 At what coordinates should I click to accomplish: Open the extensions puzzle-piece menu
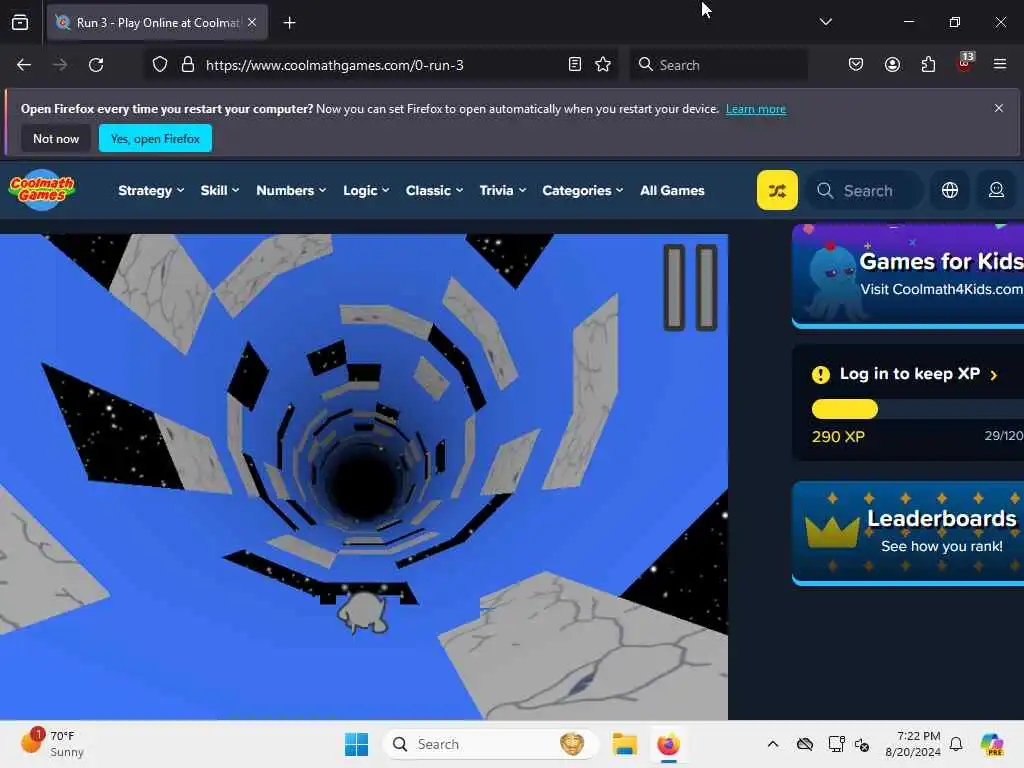(x=928, y=65)
